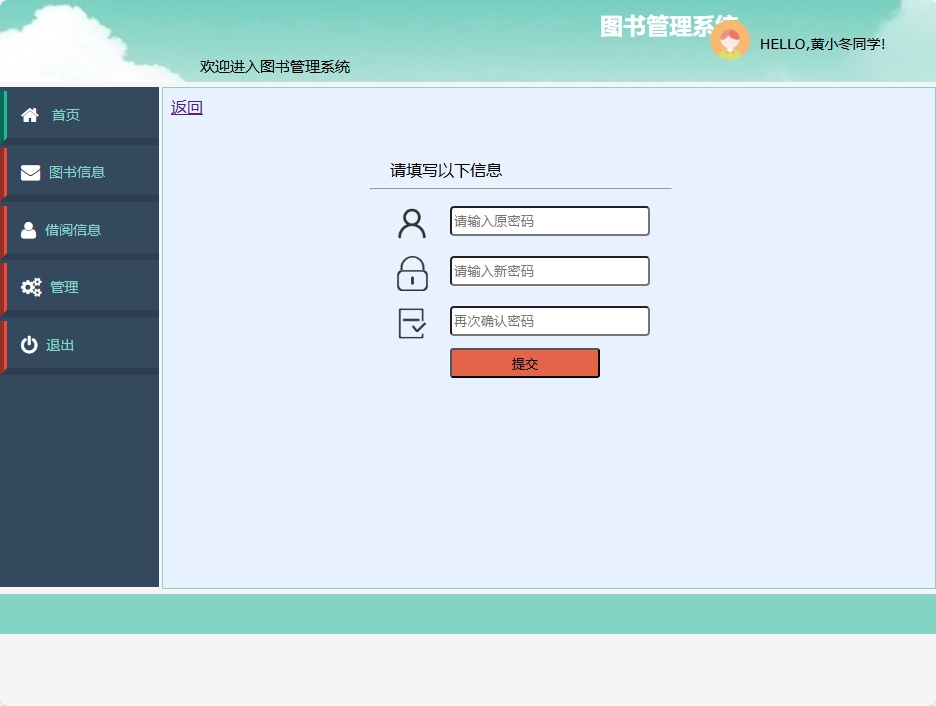Click the 图书管理系统 header title

pos(668,23)
